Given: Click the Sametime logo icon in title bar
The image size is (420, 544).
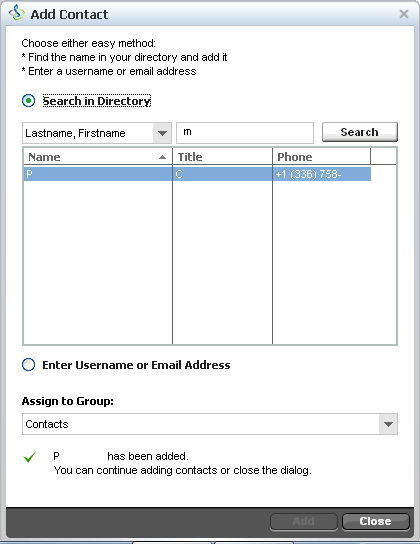Looking at the screenshot, I should click(17, 13).
